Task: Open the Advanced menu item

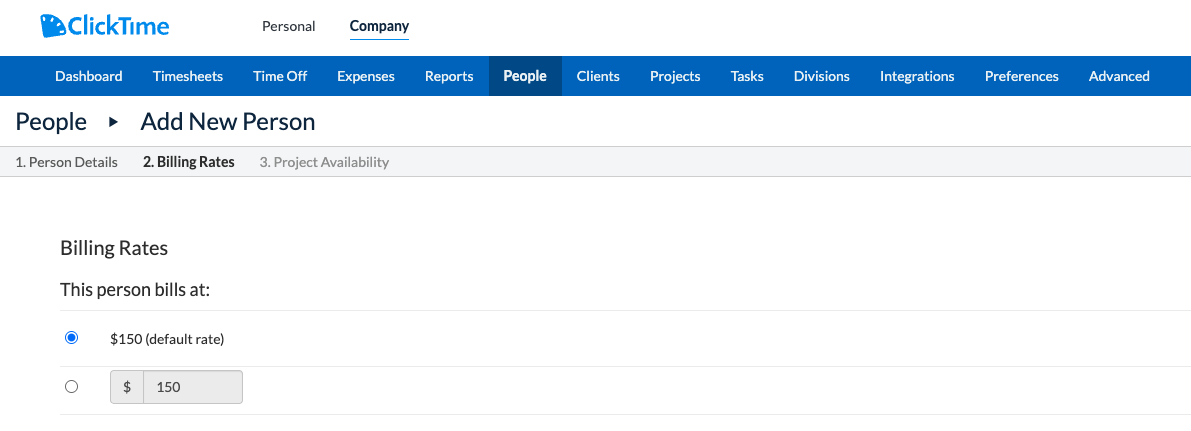Action: [1119, 76]
